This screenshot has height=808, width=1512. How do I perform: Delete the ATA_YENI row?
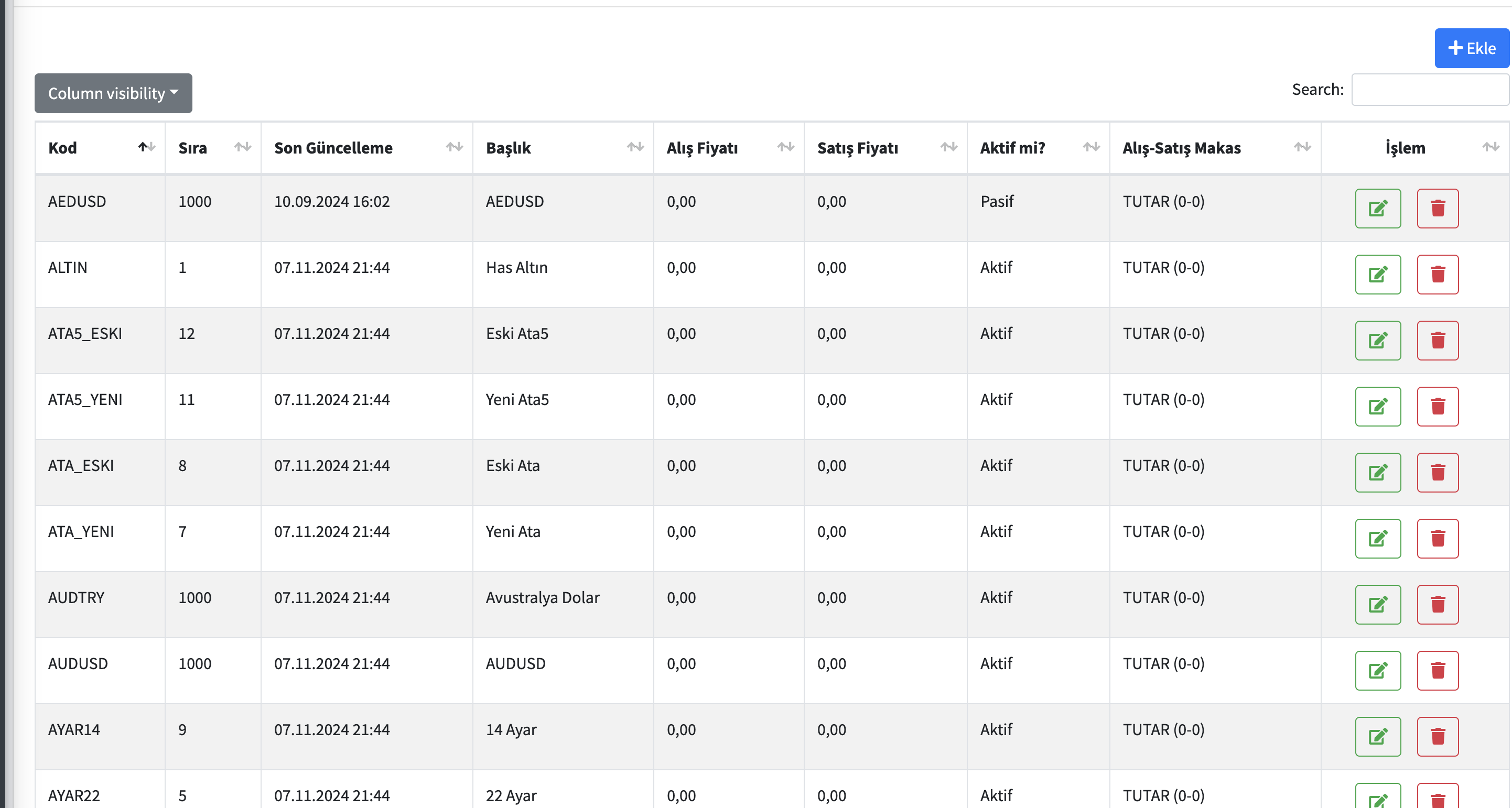click(1438, 538)
